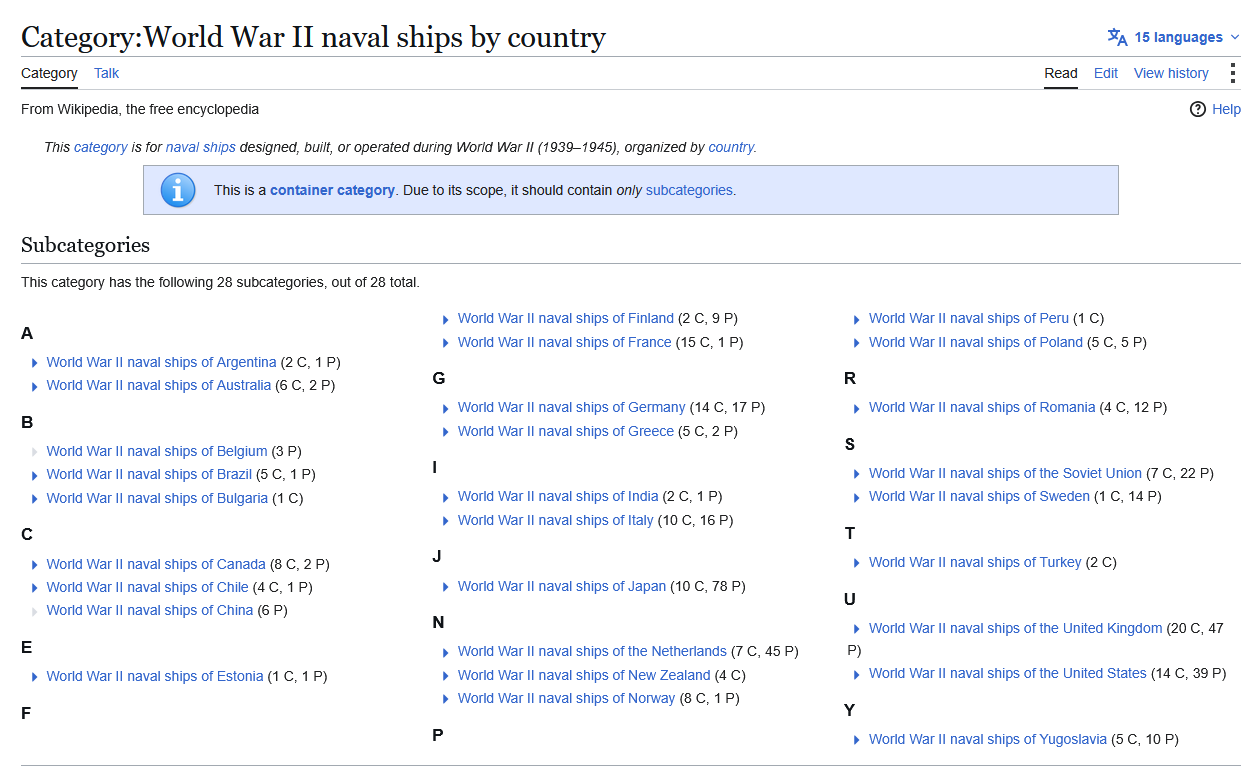Expand the Argentina subcategory arrow

click(x=35, y=363)
